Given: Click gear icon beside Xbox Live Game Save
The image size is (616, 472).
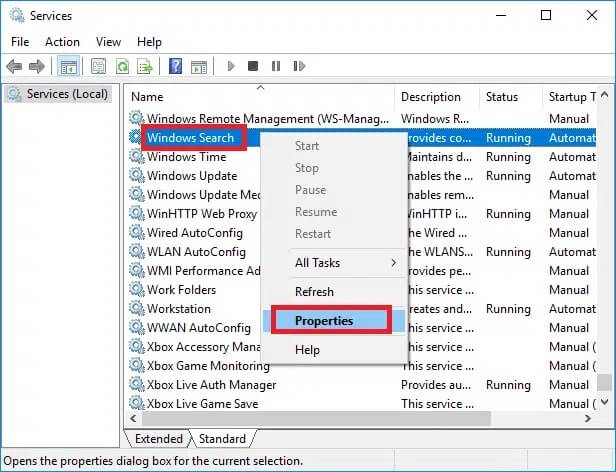Looking at the screenshot, I should 137,403.
